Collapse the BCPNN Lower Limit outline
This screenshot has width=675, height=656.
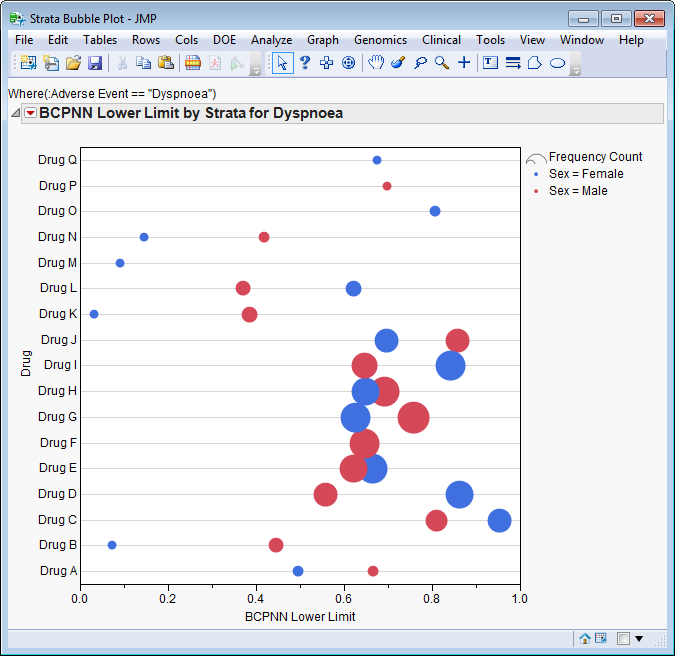[15, 113]
